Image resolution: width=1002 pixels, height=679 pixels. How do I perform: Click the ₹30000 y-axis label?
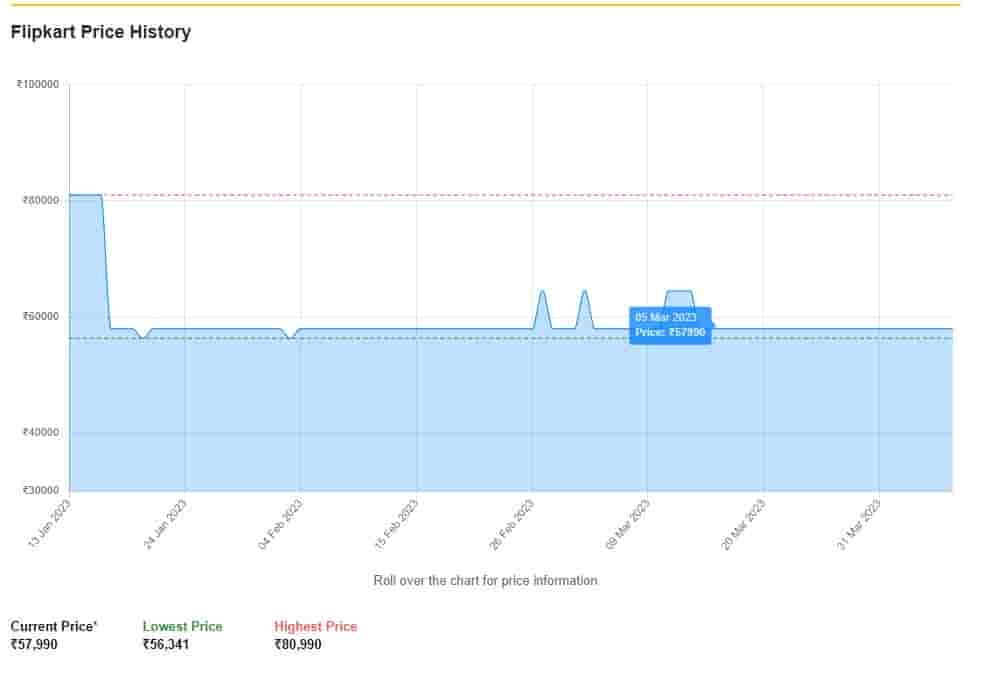(41, 491)
